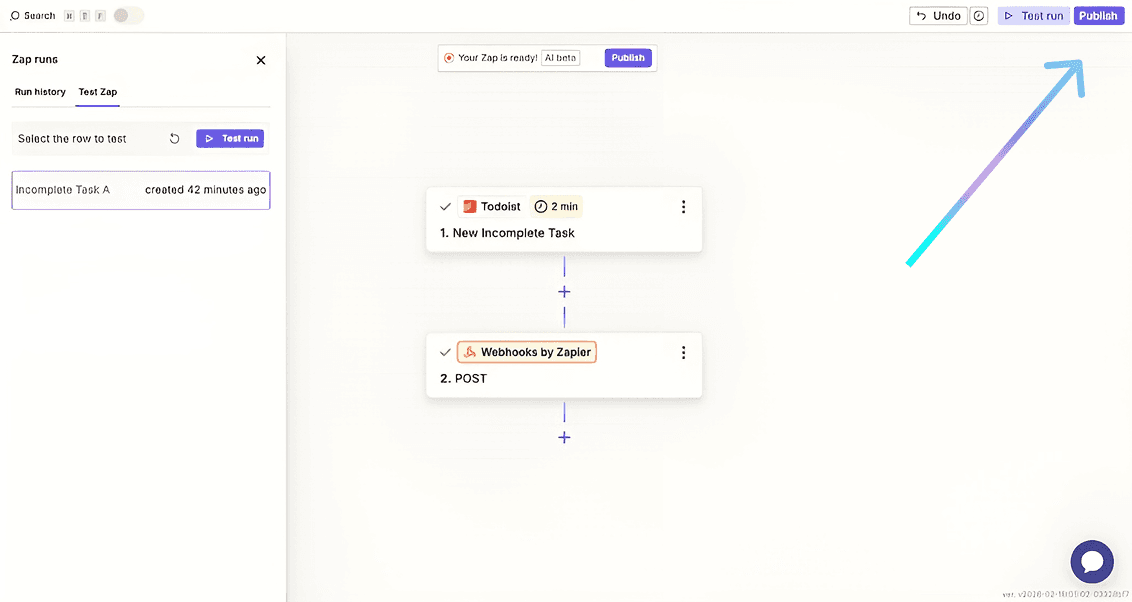1132x602 pixels.
Task: Click the 2 min polling interval badge
Action: click(556, 206)
